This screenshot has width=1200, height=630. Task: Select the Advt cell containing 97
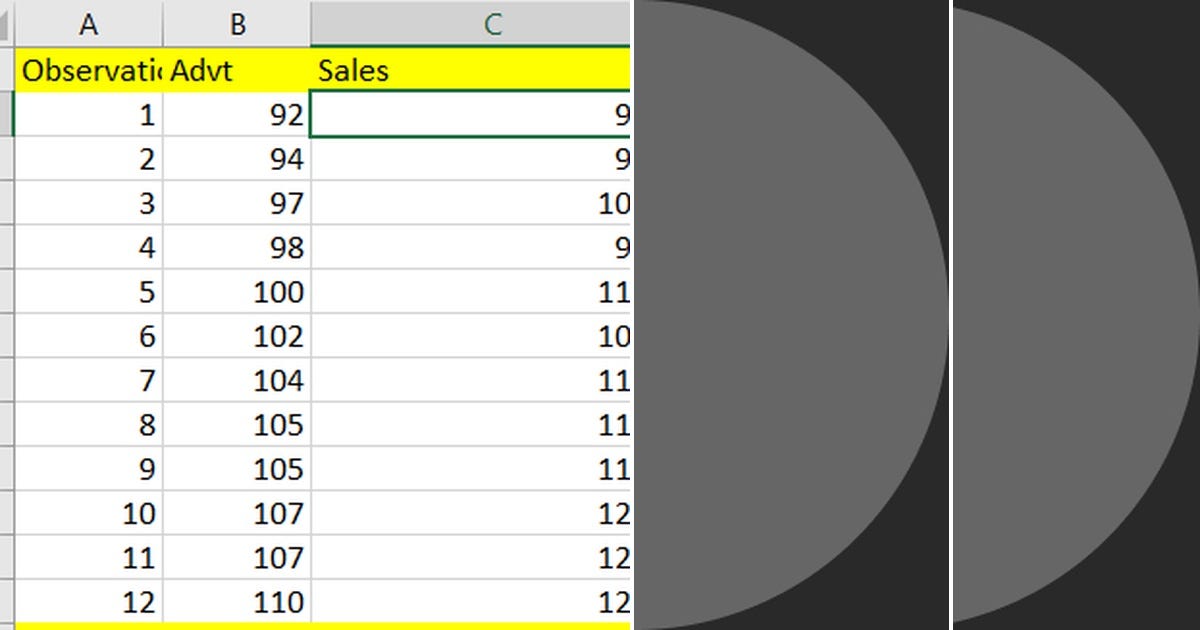coord(237,203)
